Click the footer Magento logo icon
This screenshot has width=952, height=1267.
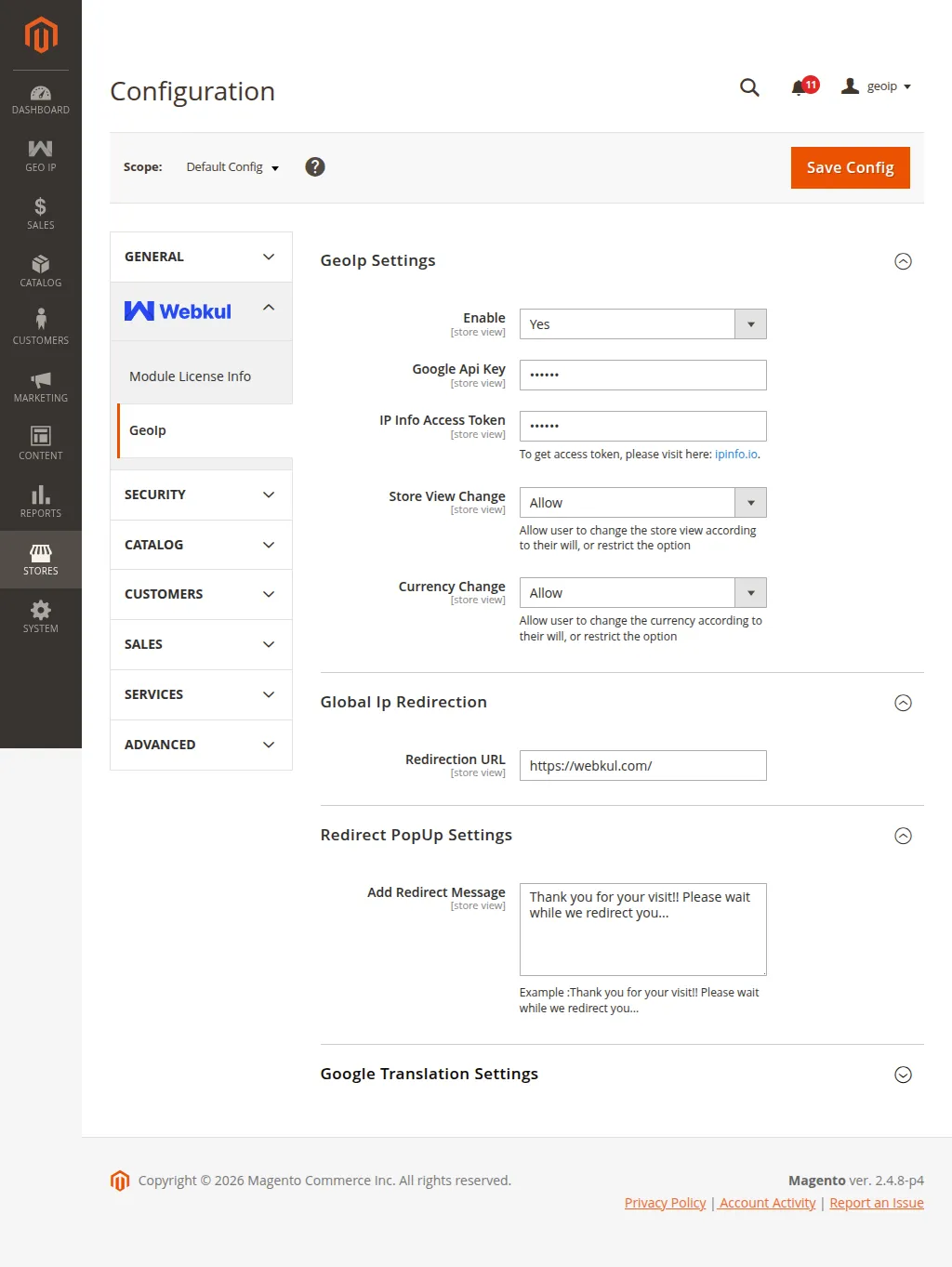[120, 1181]
